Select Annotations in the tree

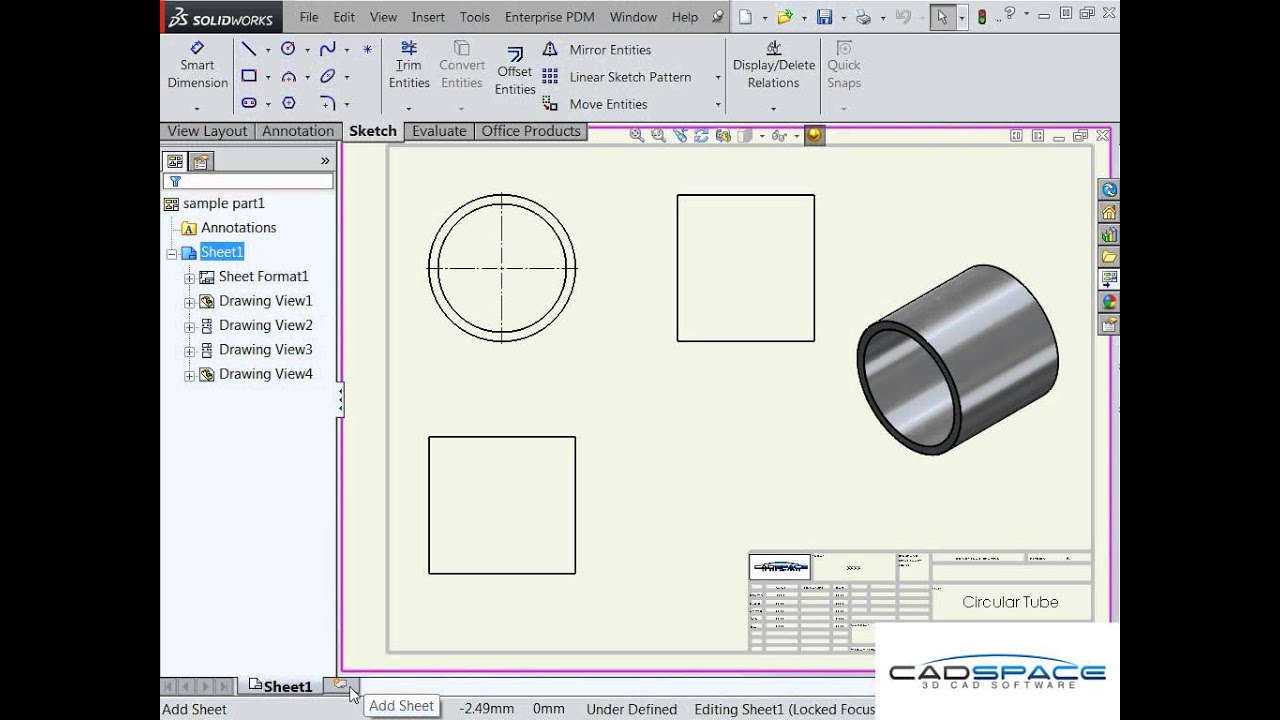click(238, 228)
